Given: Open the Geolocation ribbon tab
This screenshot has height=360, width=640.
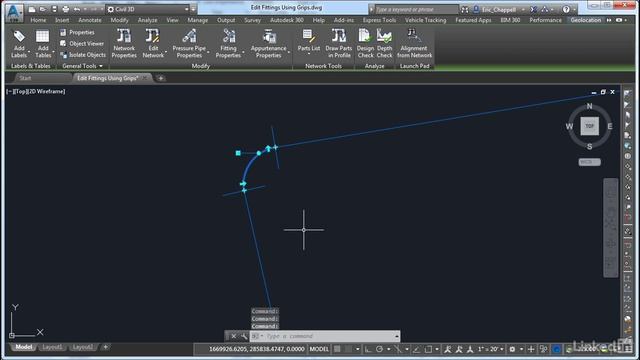Looking at the screenshot, I should click(x=586, y=20).
